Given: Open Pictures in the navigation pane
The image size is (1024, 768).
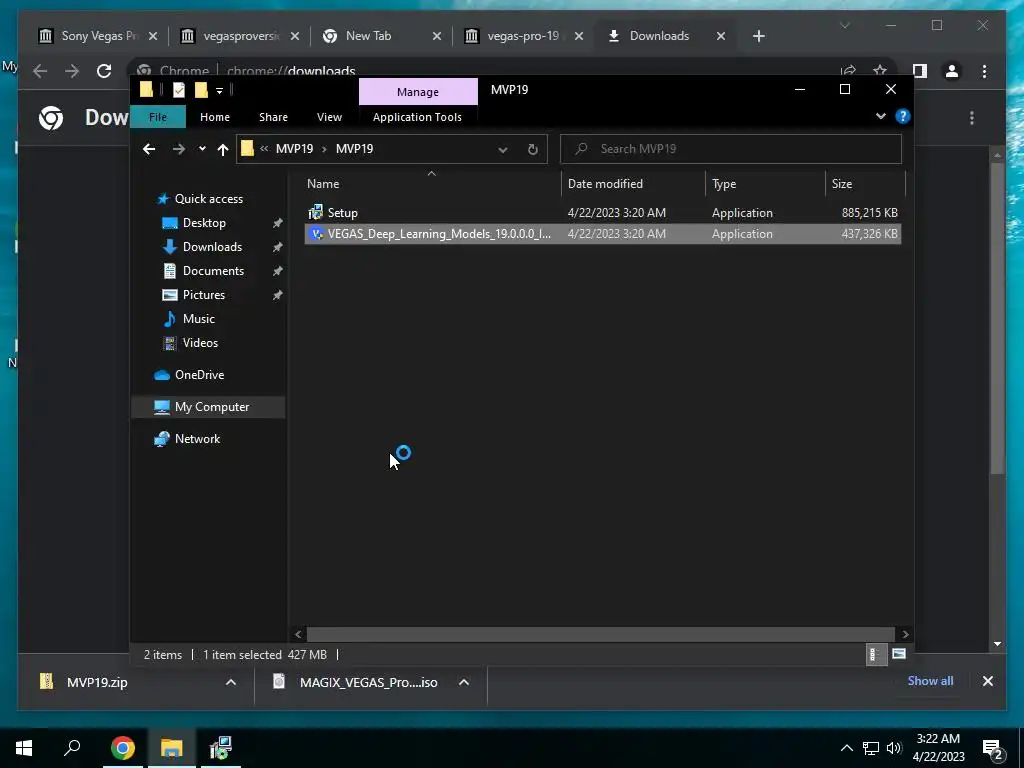Looking at the screenshot, I should point(204,295).
